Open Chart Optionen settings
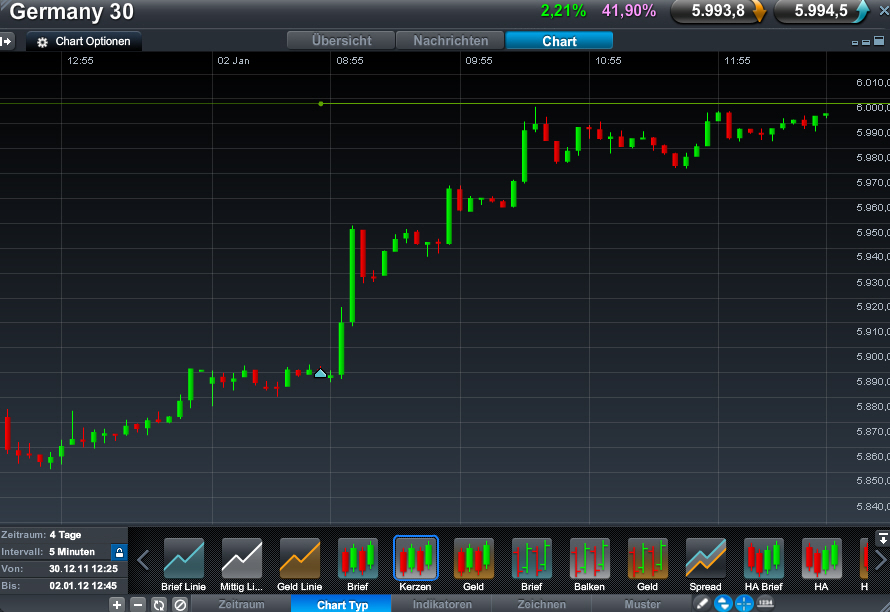The height and width of the screenshot is (612, 890). click(x=83, y=41)
